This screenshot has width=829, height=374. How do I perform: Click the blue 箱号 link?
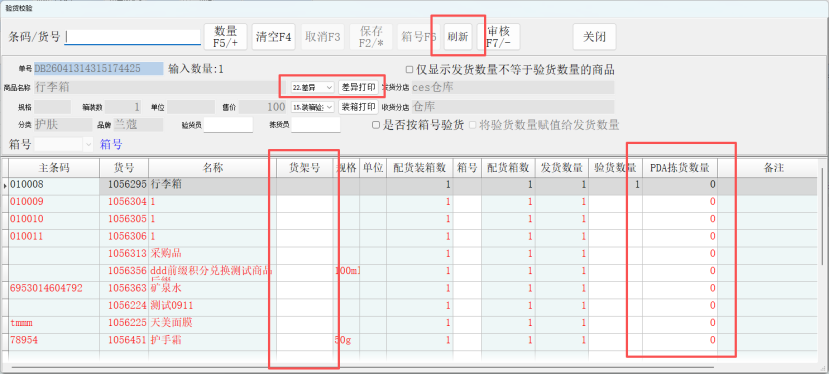tap(111, 144)
